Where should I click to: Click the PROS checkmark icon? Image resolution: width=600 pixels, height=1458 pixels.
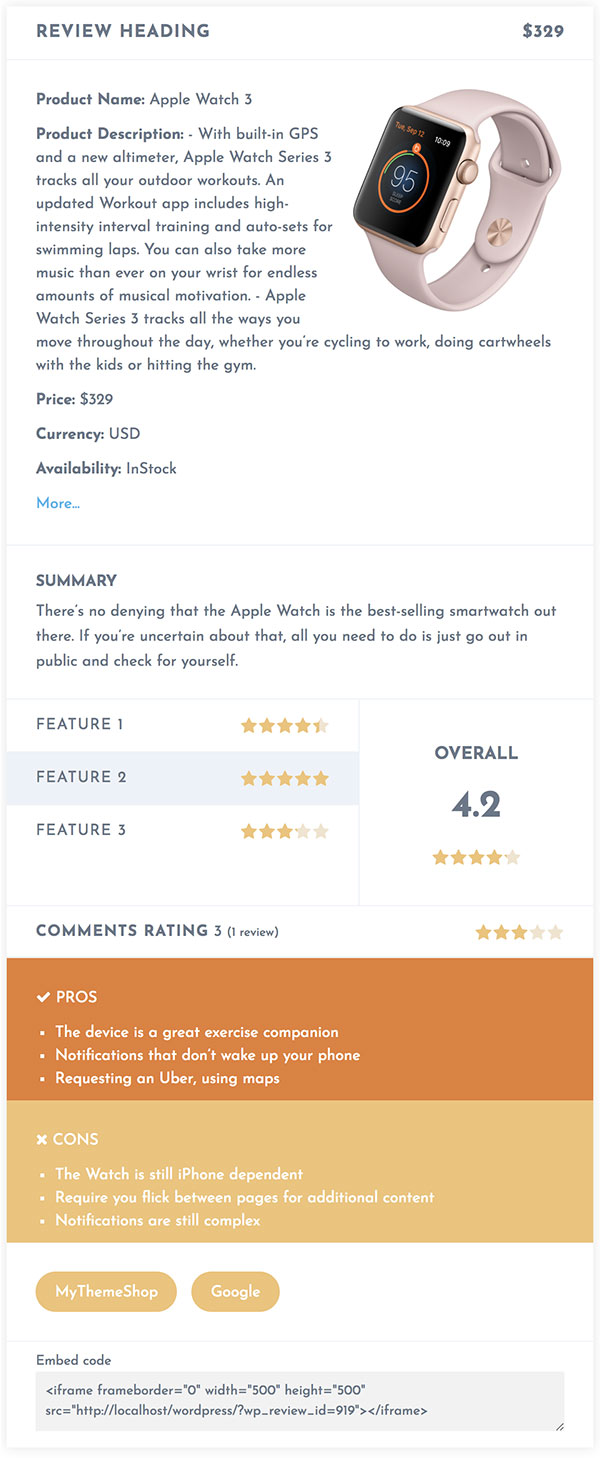coord(43,997)
